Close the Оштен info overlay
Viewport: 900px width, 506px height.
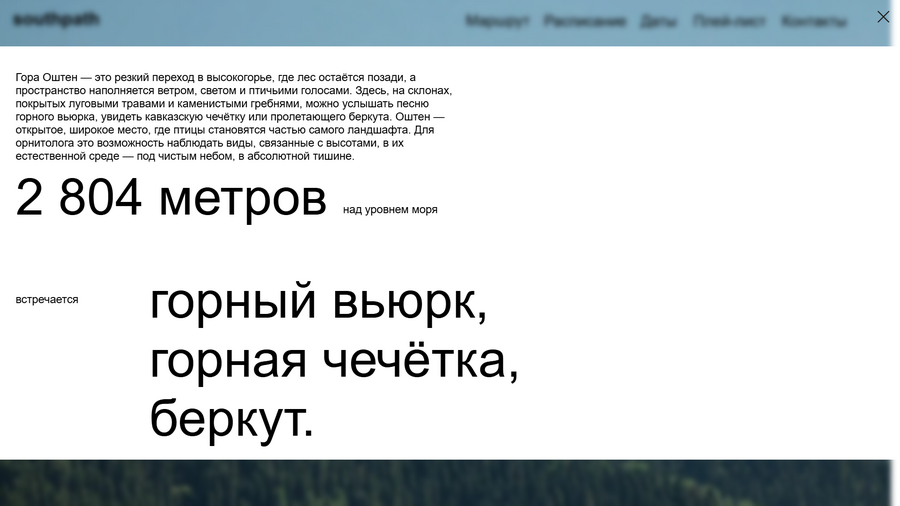(883, 17)
